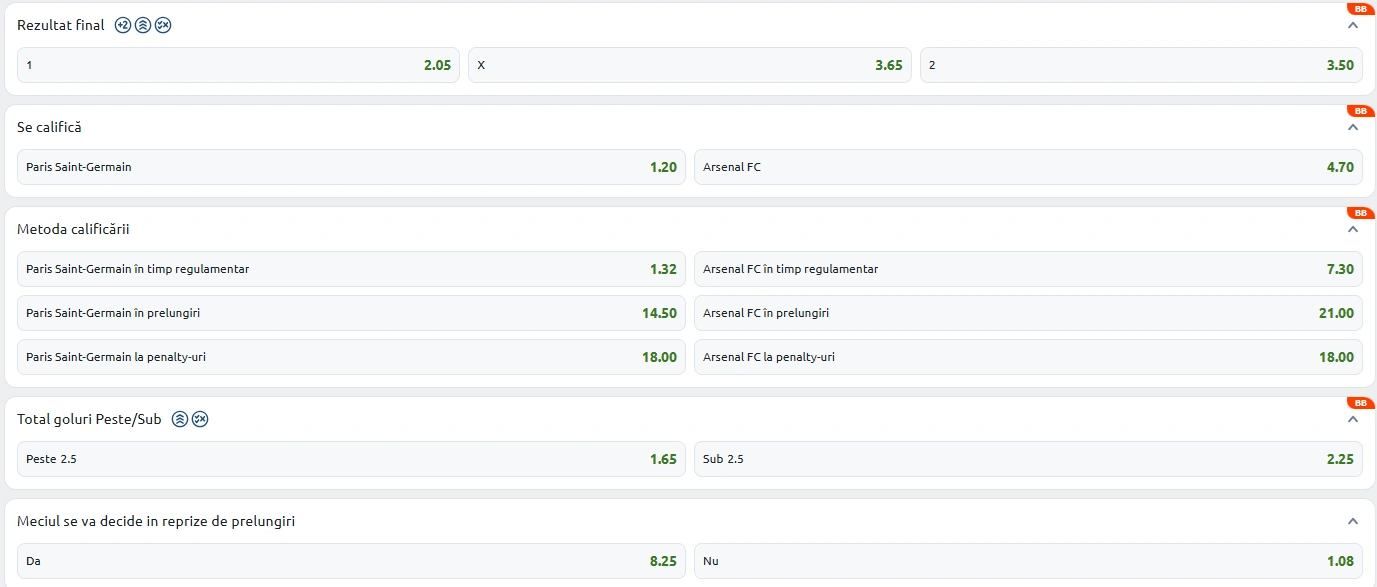Screen dimensions: 1377x587
Task: Click the Se califică section title
Action: tap(49, 127)
